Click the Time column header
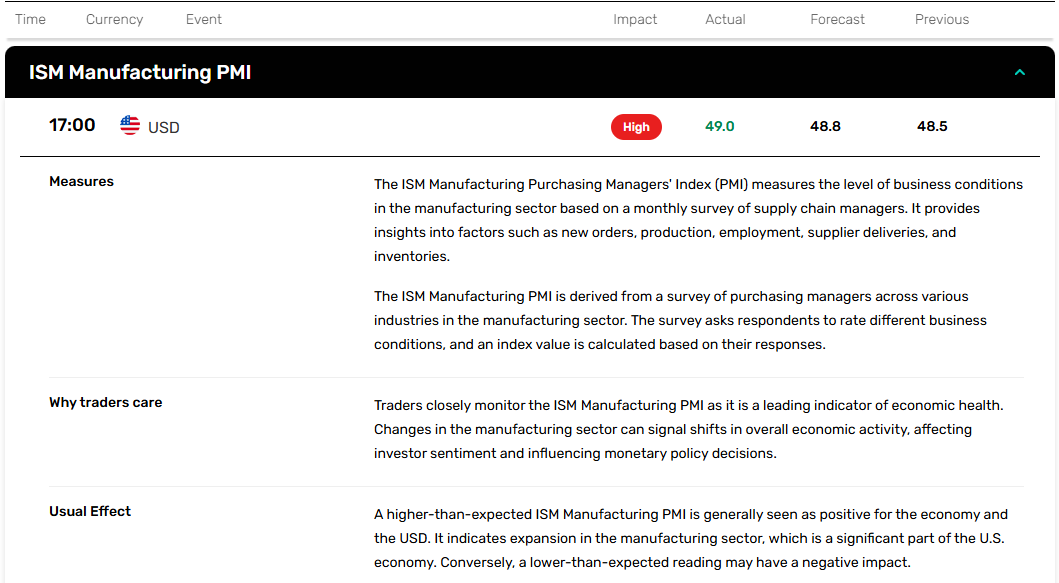Viewport: 1059px width, 583px height. point(30,20)
